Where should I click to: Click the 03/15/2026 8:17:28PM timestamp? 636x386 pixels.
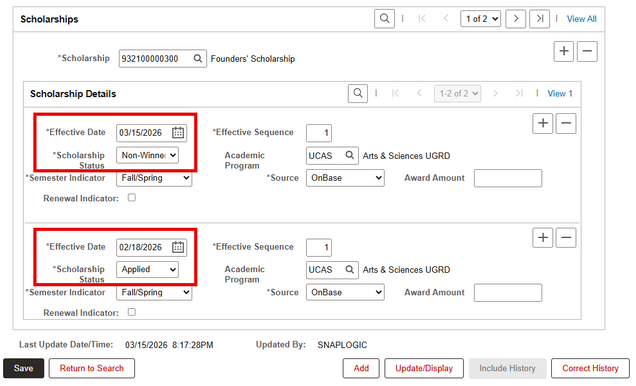[169, 345]
